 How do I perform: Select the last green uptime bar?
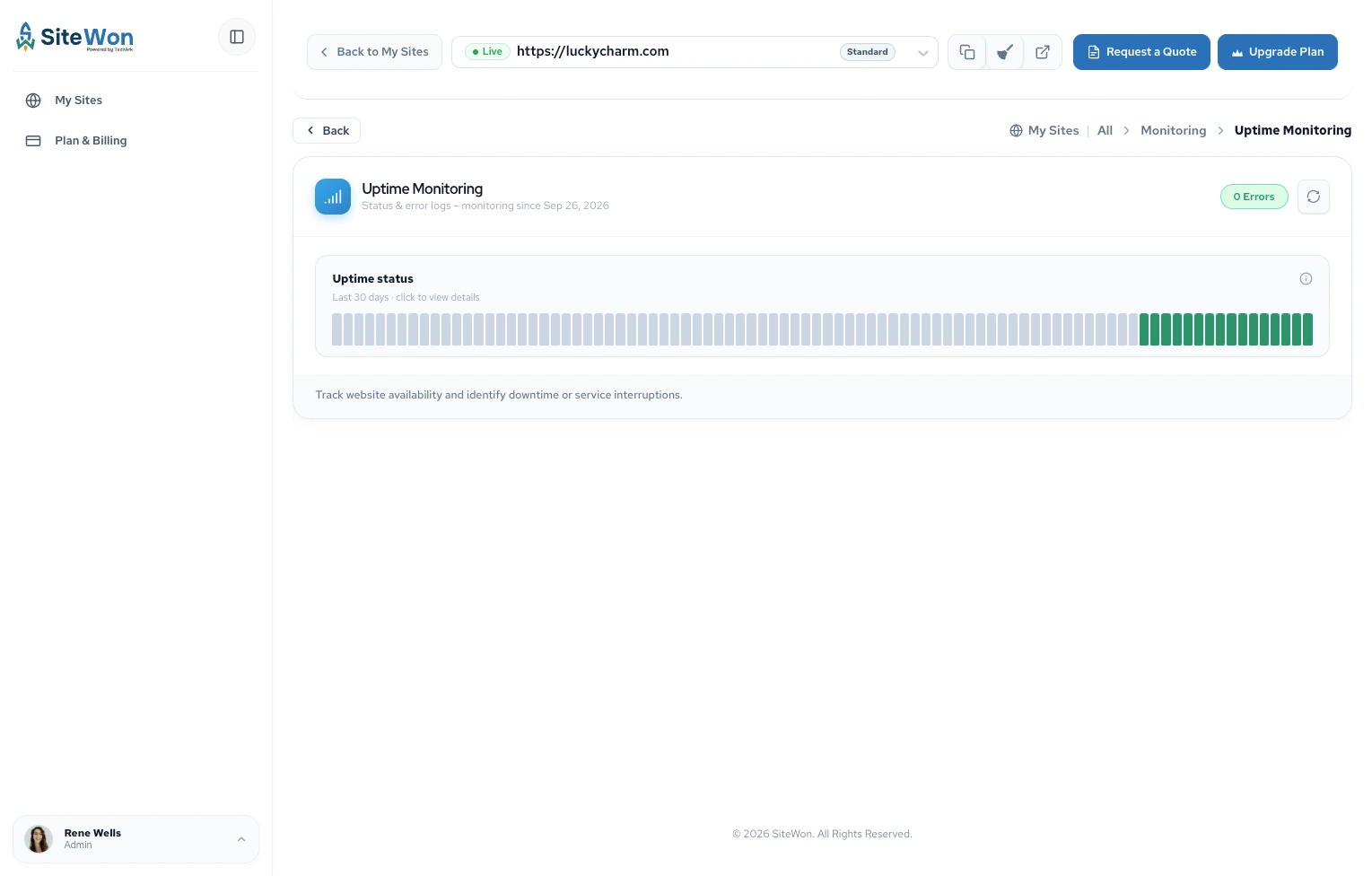click(1308, 329)
